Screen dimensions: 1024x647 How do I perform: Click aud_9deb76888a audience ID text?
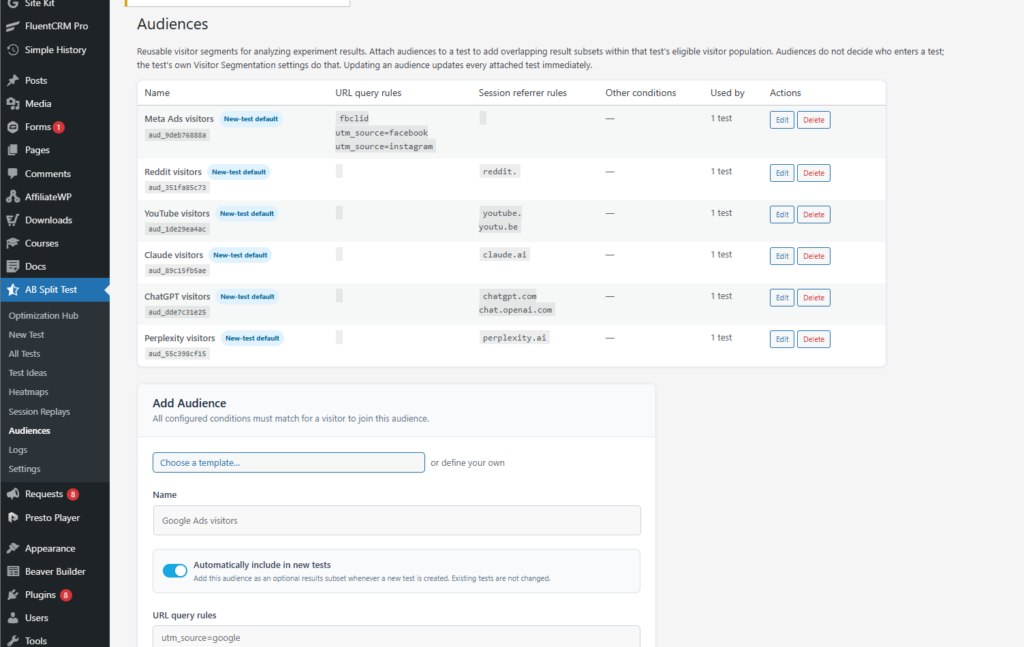tap(177, 135)
